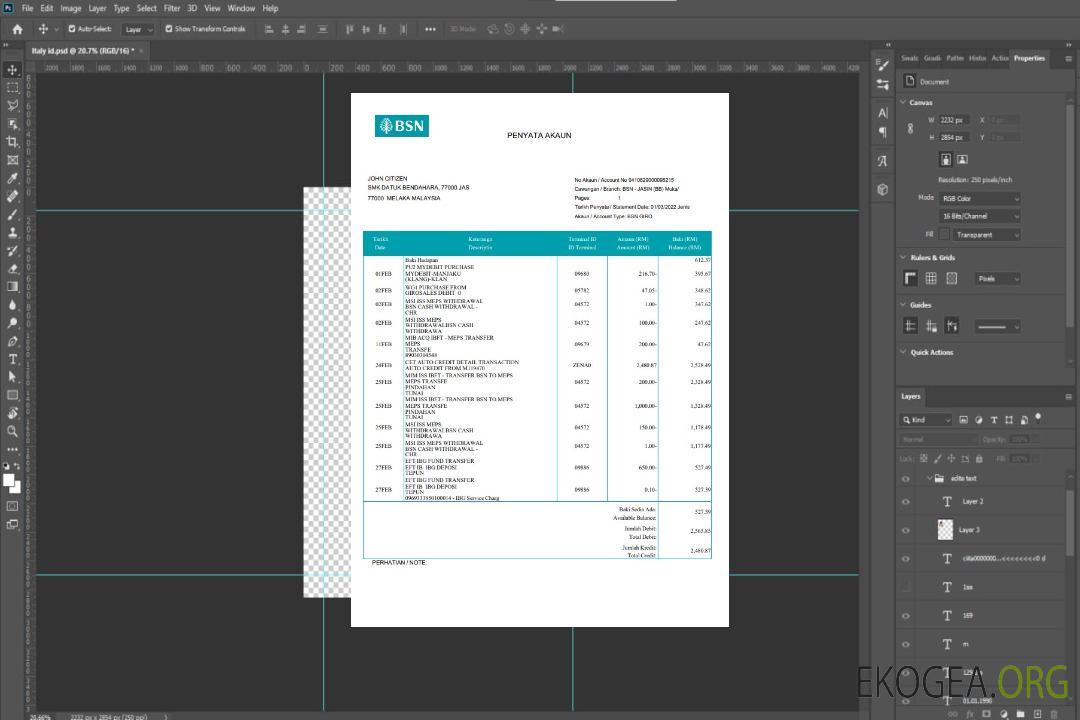Hide the '169' text layer
The width and height of the screenshot is (1080, 720).
[906, 616]
